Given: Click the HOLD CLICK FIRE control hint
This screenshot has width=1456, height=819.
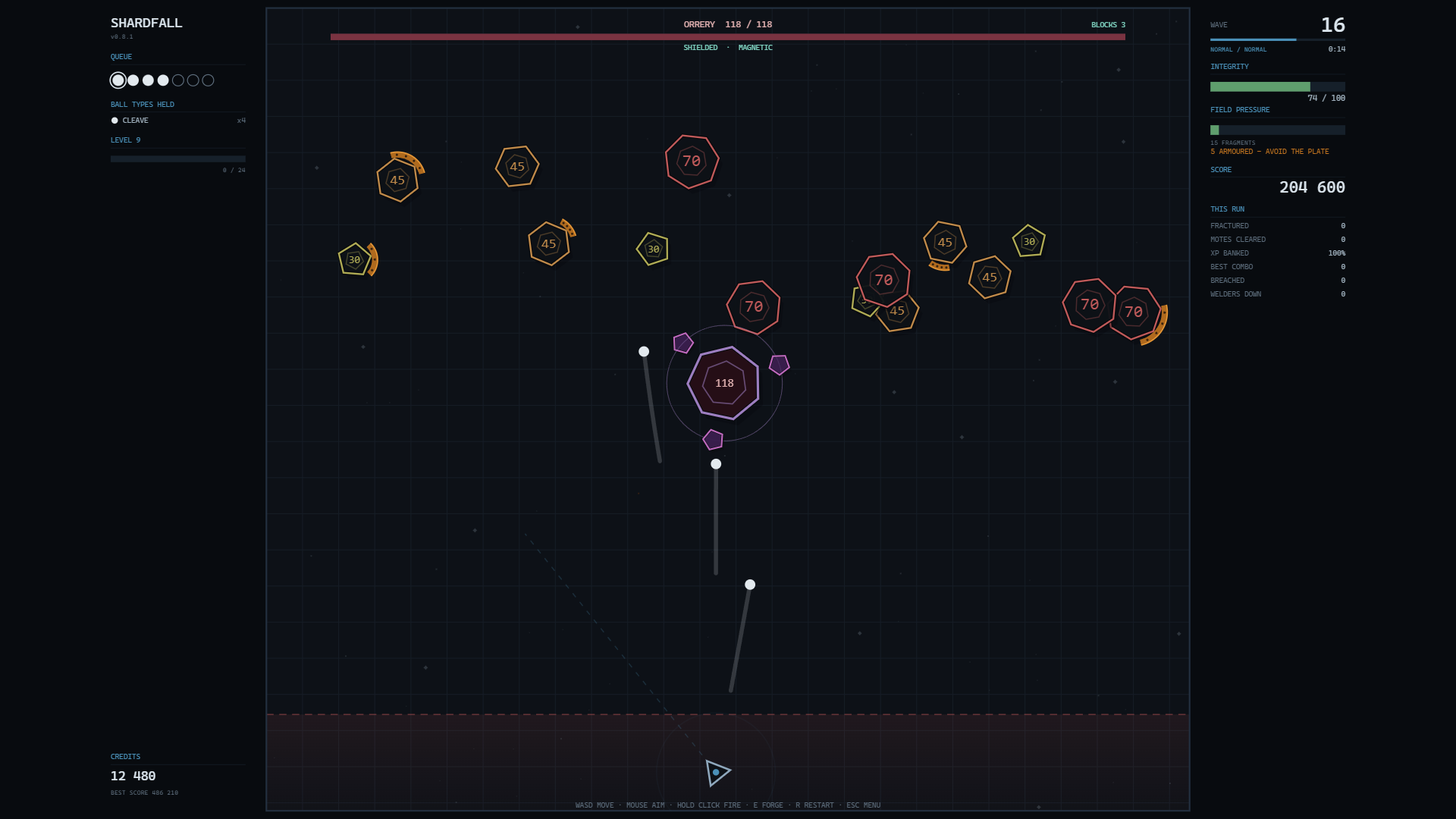Looking at the screenshot, I should point(709,805).
